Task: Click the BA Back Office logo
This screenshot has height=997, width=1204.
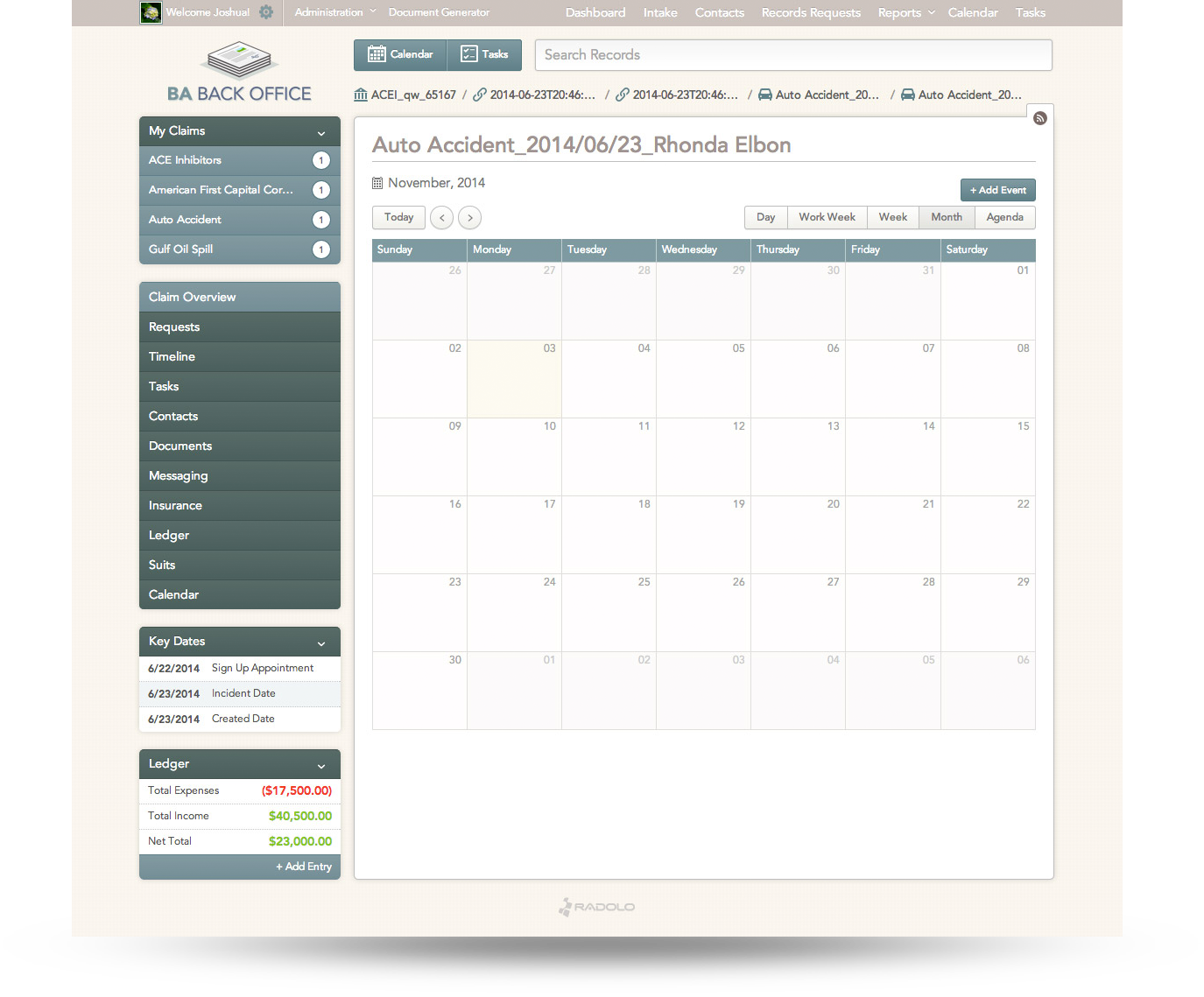Action: pyautogui.click(x=239, y=74)
